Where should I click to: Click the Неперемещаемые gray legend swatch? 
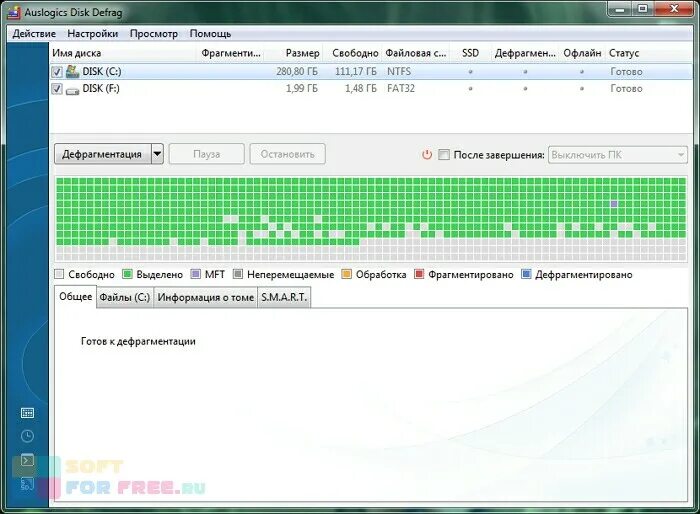click(x=238, y=274)
